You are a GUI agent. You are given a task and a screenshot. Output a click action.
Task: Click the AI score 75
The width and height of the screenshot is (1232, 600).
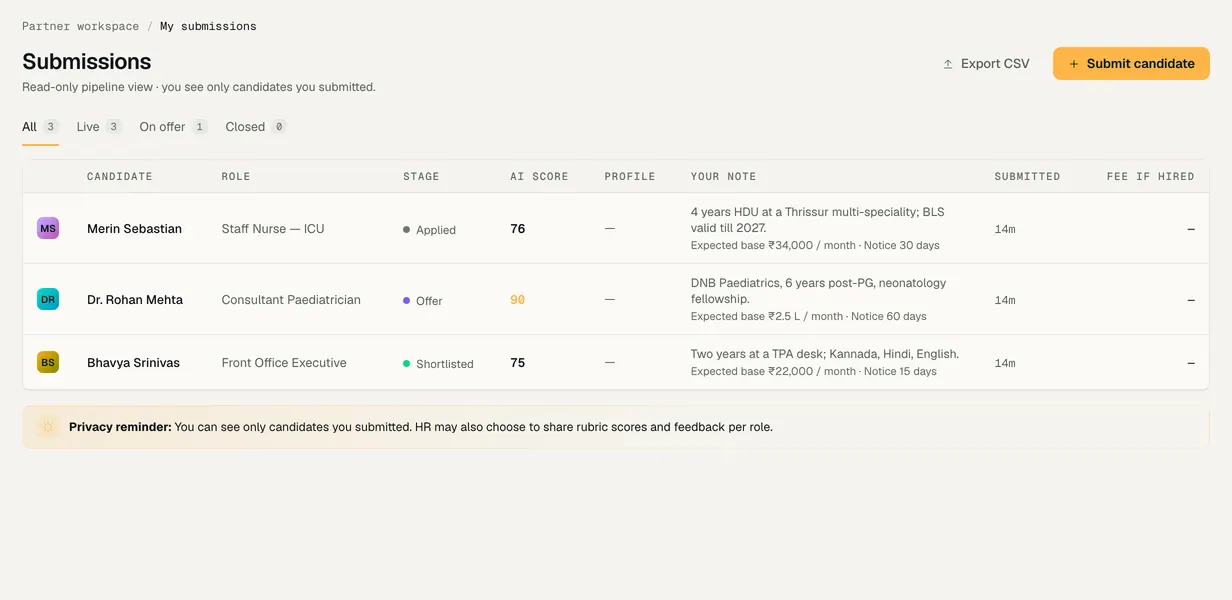coord(518,363)
